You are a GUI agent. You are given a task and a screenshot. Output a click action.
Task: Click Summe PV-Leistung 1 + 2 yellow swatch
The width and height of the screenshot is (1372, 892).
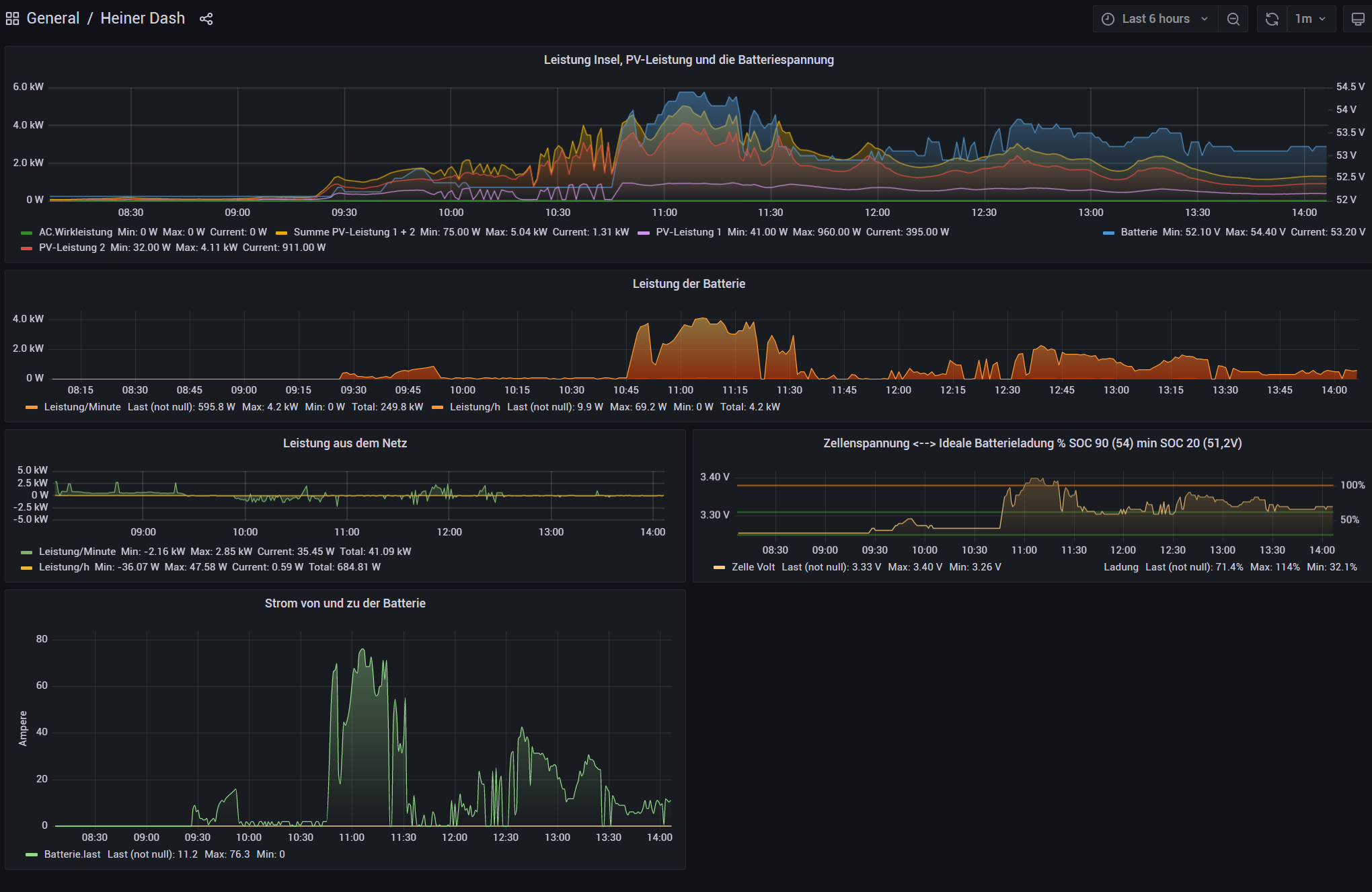[282, 233]
